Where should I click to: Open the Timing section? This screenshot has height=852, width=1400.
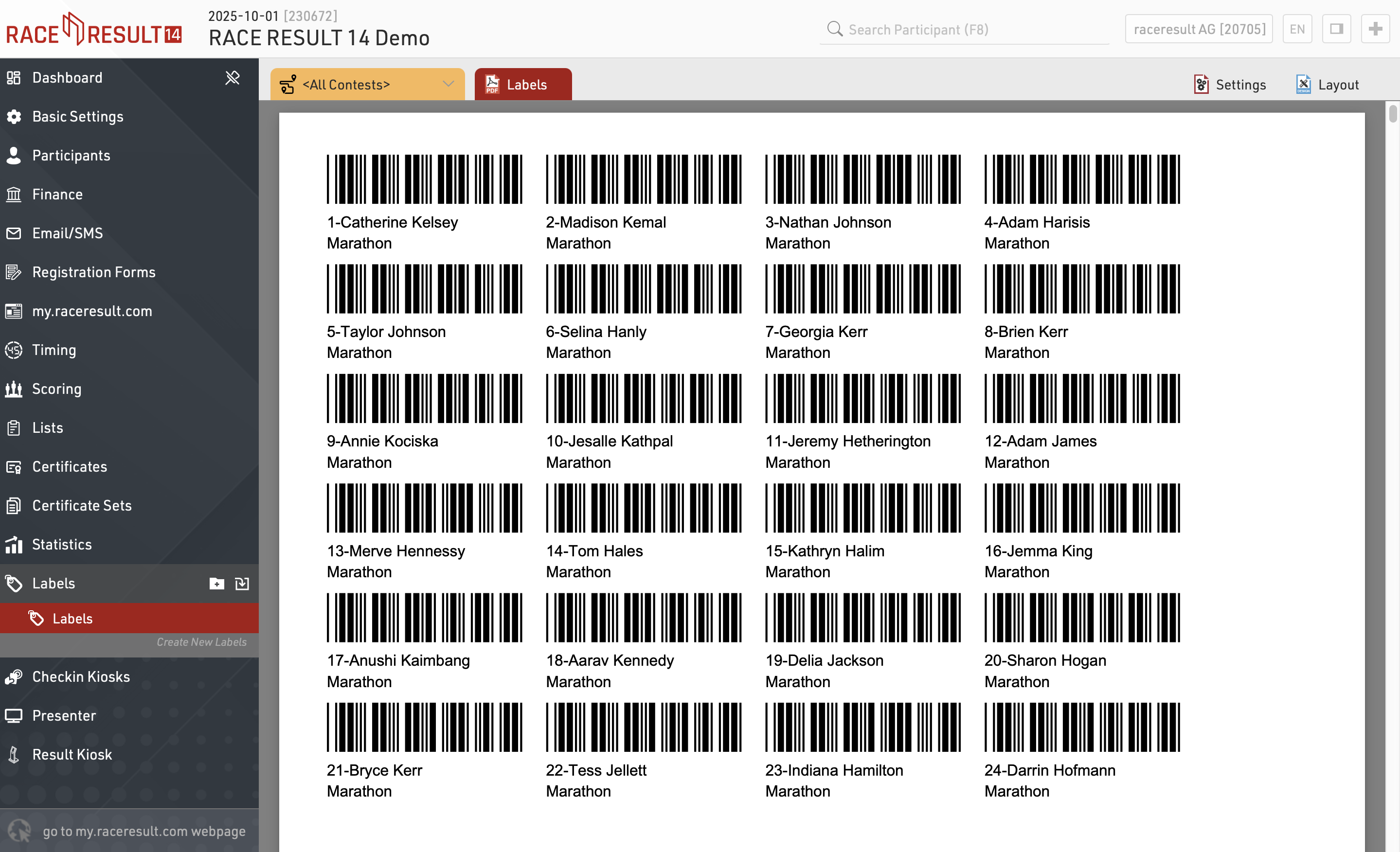pyautogui.click(x=54, y=350)
